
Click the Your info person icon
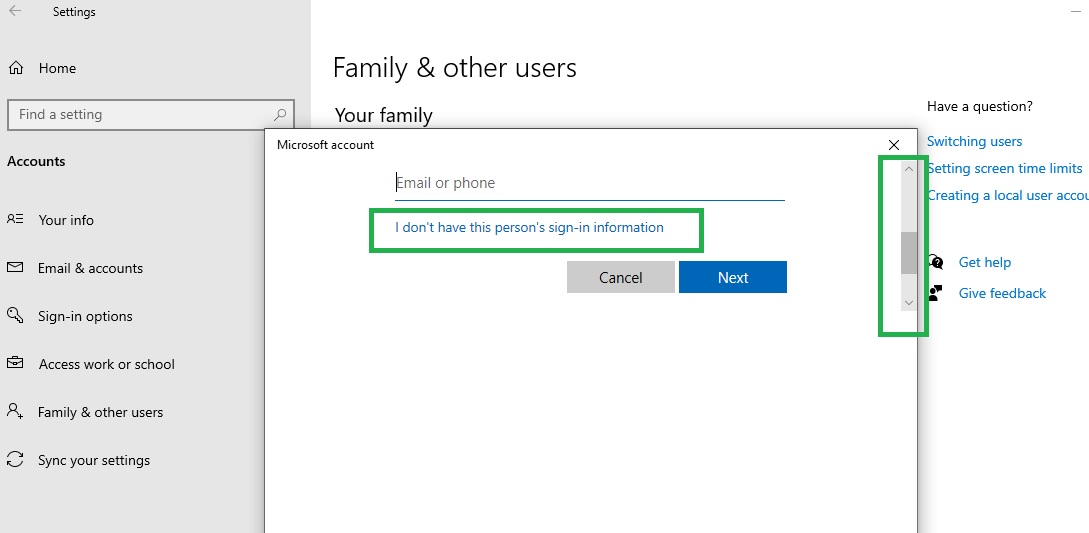(x=15, y=220)
